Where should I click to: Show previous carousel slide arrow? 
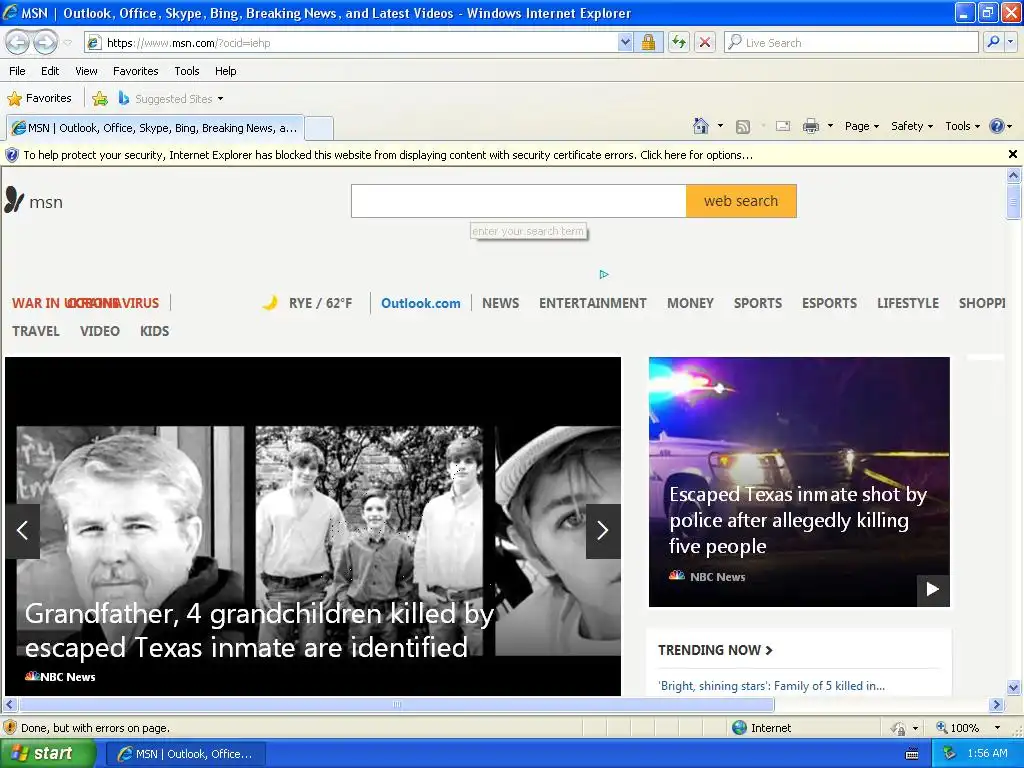[x=23, y=531]
